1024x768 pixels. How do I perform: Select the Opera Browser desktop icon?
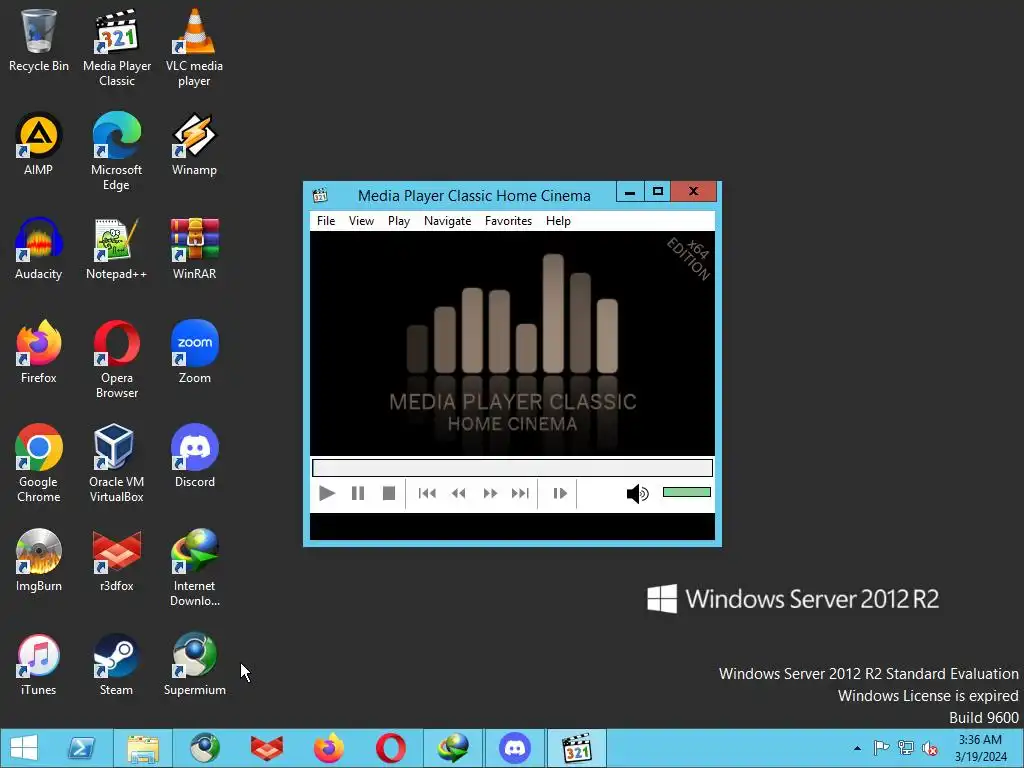tap(117, 359)
